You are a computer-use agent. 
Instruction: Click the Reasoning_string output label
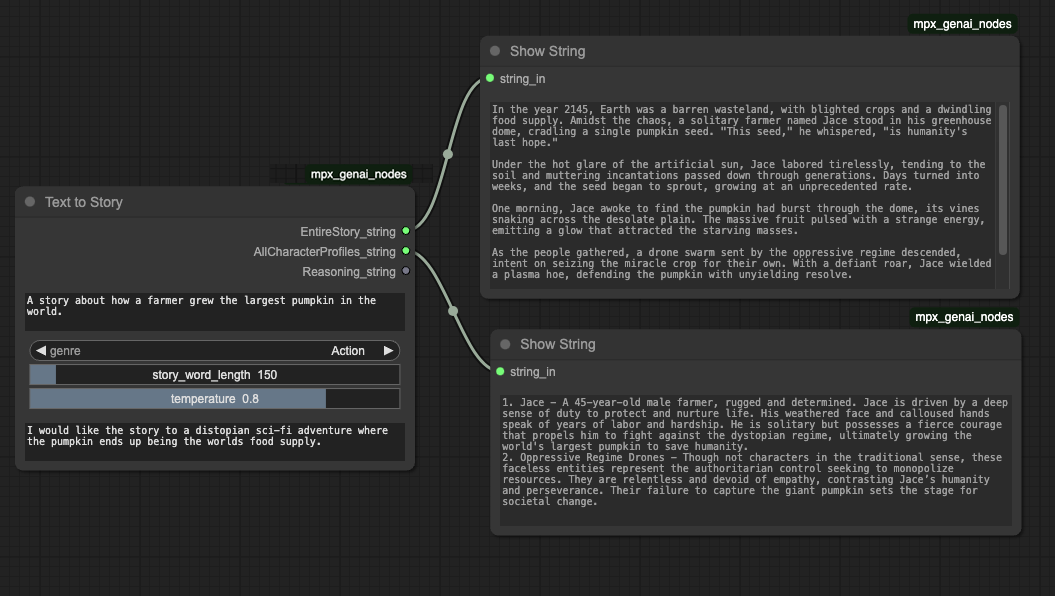tap(349, 272)
